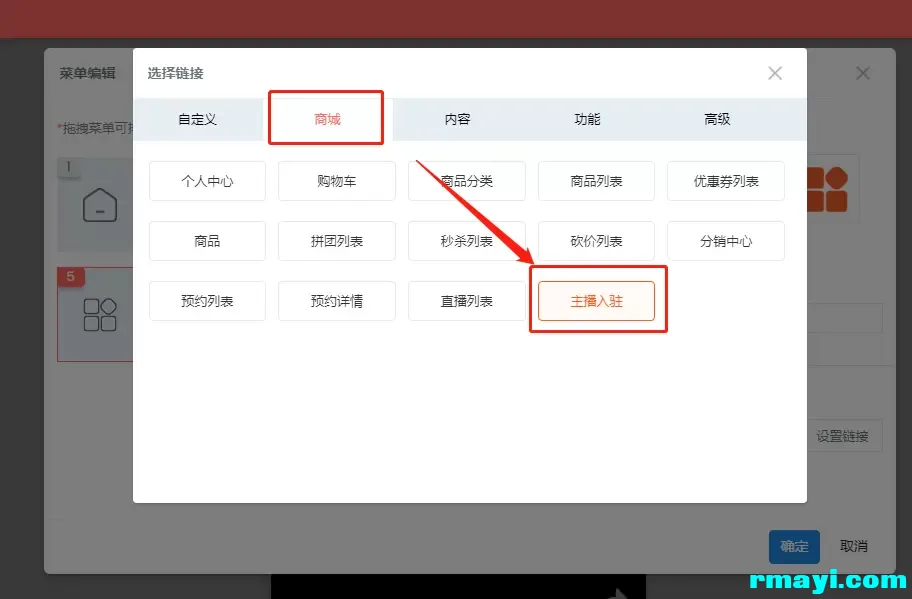Pick the 直播列表 link option
The image size is (912, 599).
click(x=466, y=301)
